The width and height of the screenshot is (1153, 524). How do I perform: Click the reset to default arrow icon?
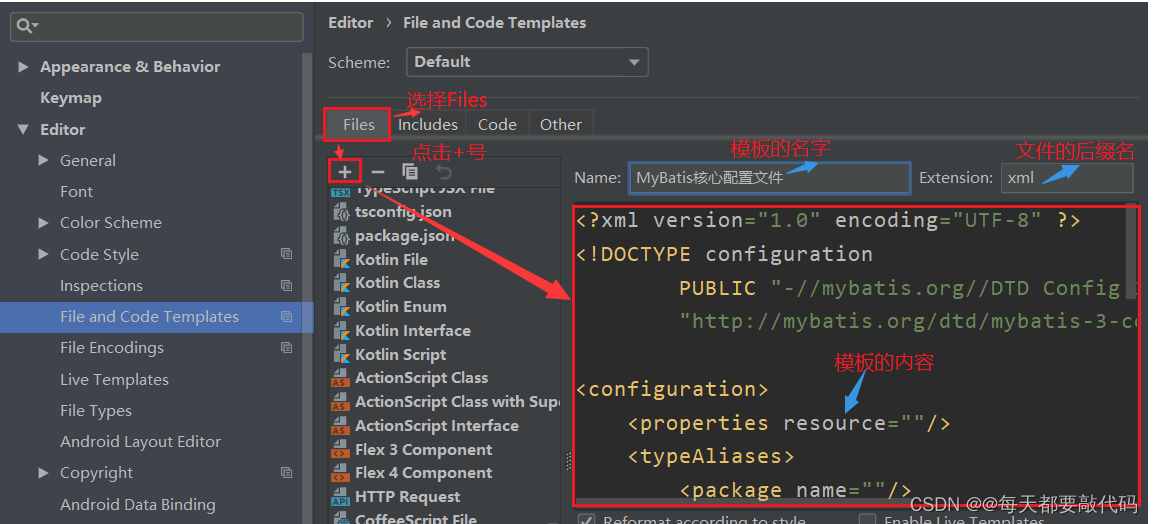pyautogui.click(x=443, y=172)
